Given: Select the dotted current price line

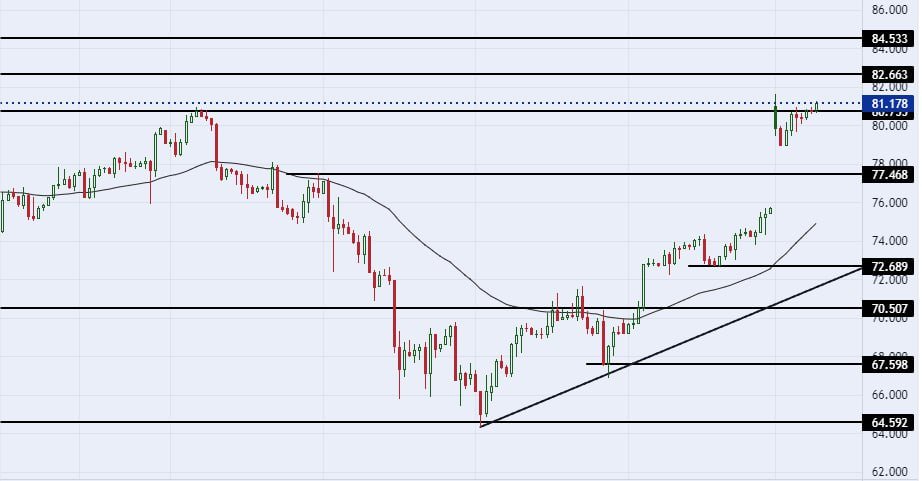Looking at the screenshot, I should point(400,103).
